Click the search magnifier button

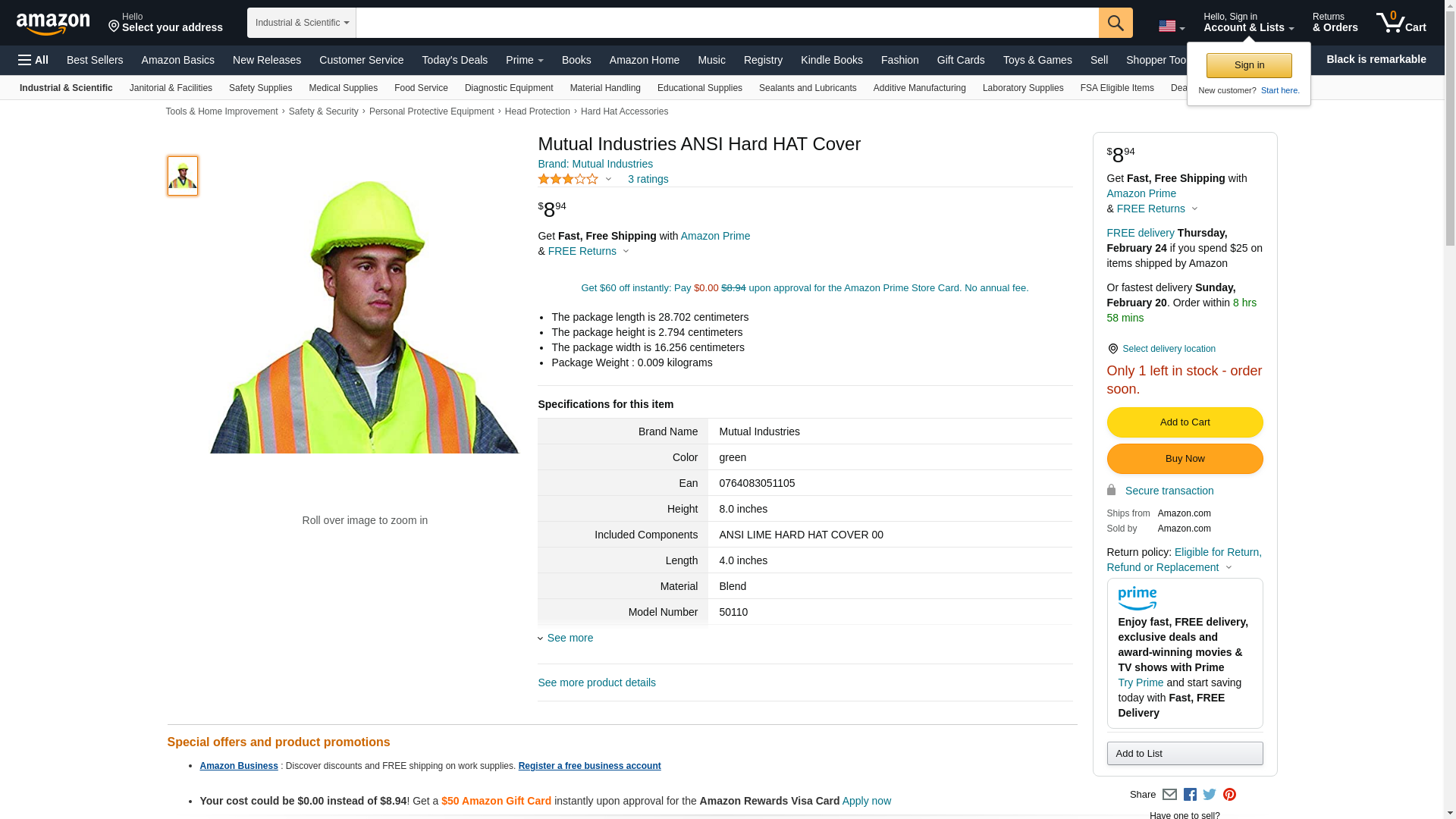(x=1116, y=23)
